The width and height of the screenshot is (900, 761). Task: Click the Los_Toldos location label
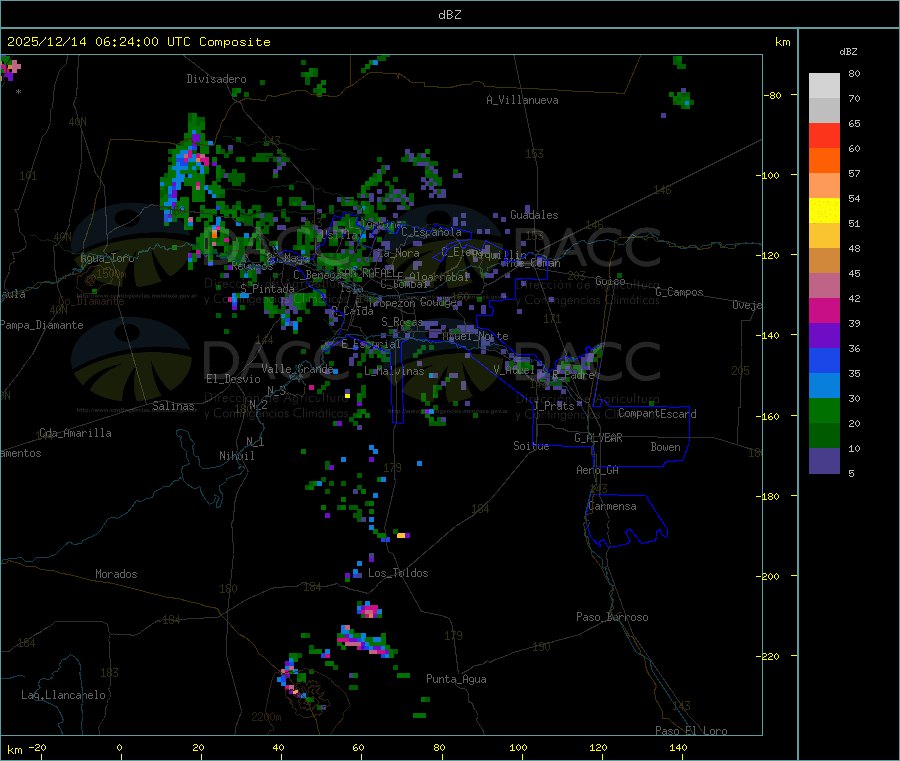click(x=398, y=573)
